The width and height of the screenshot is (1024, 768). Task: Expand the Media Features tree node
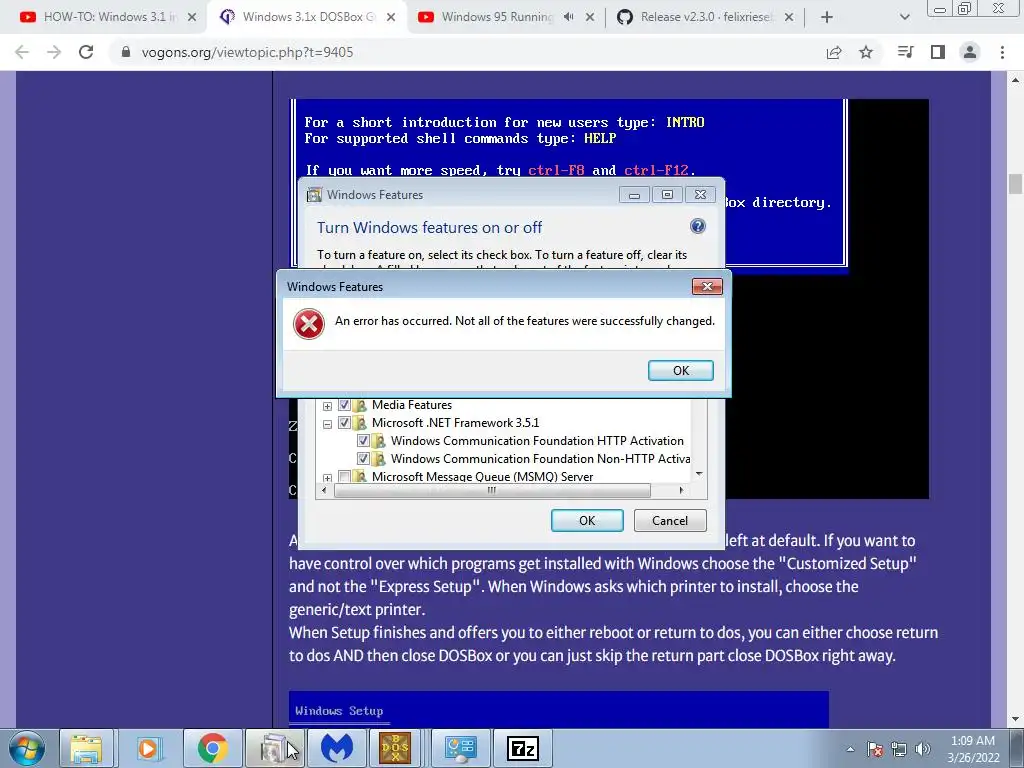pyautogui.click(x=327, y=406)
